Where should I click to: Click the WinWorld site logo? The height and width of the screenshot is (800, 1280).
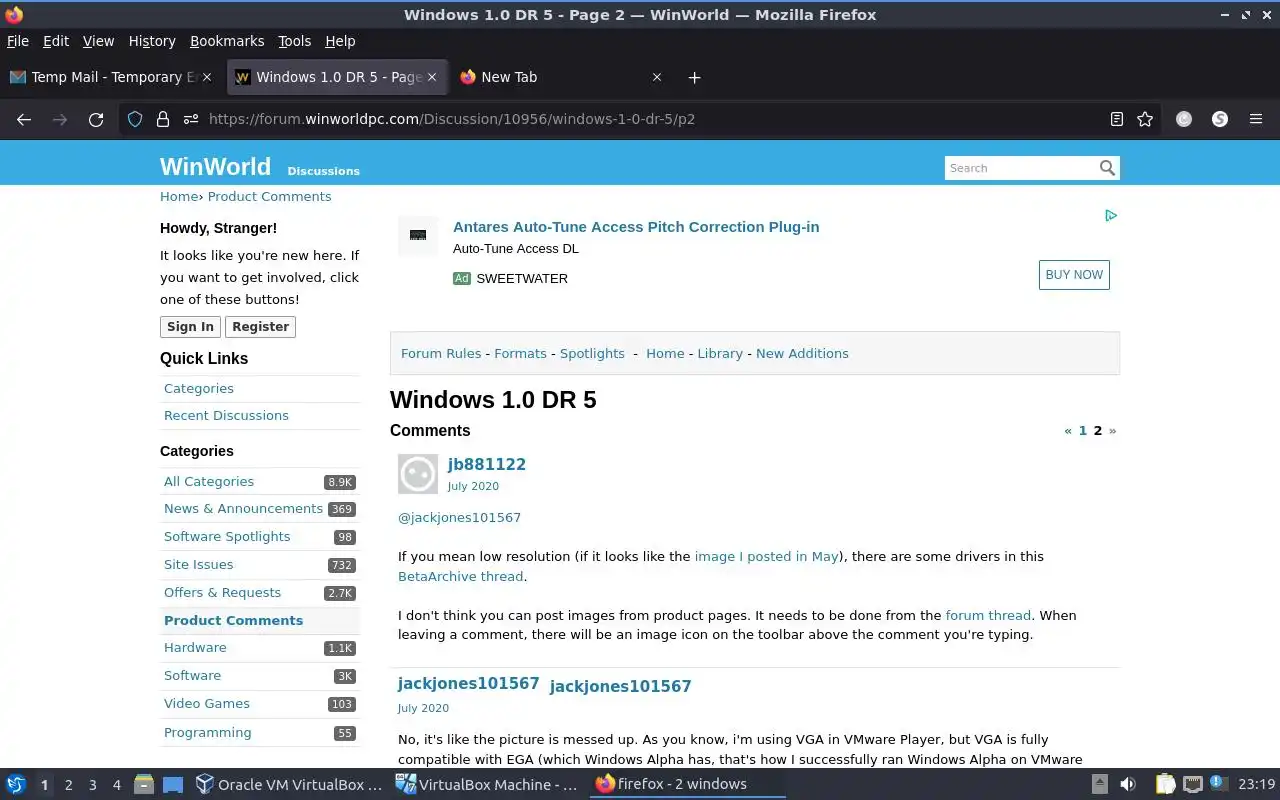215,166
